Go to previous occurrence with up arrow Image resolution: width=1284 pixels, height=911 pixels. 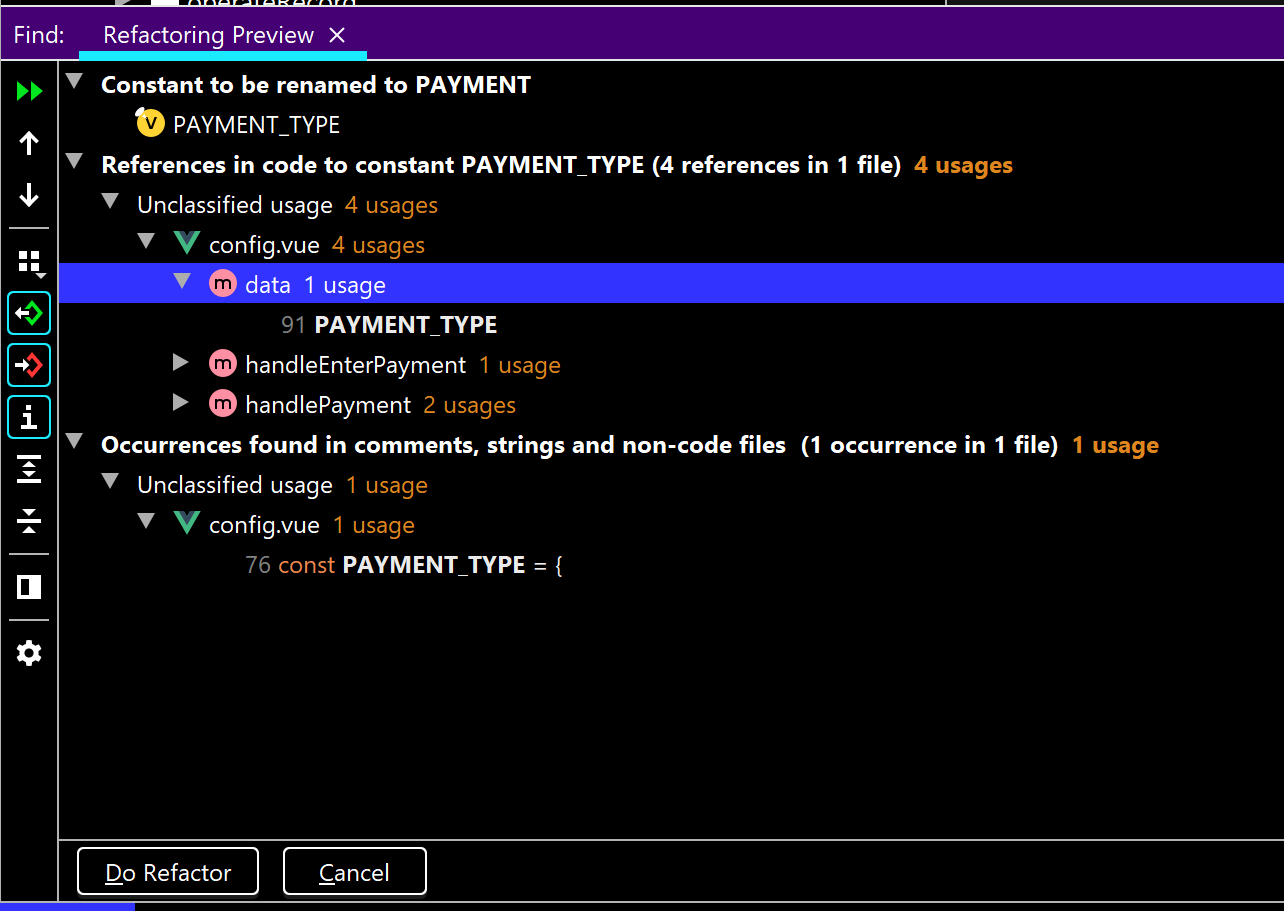click(29, 143)
